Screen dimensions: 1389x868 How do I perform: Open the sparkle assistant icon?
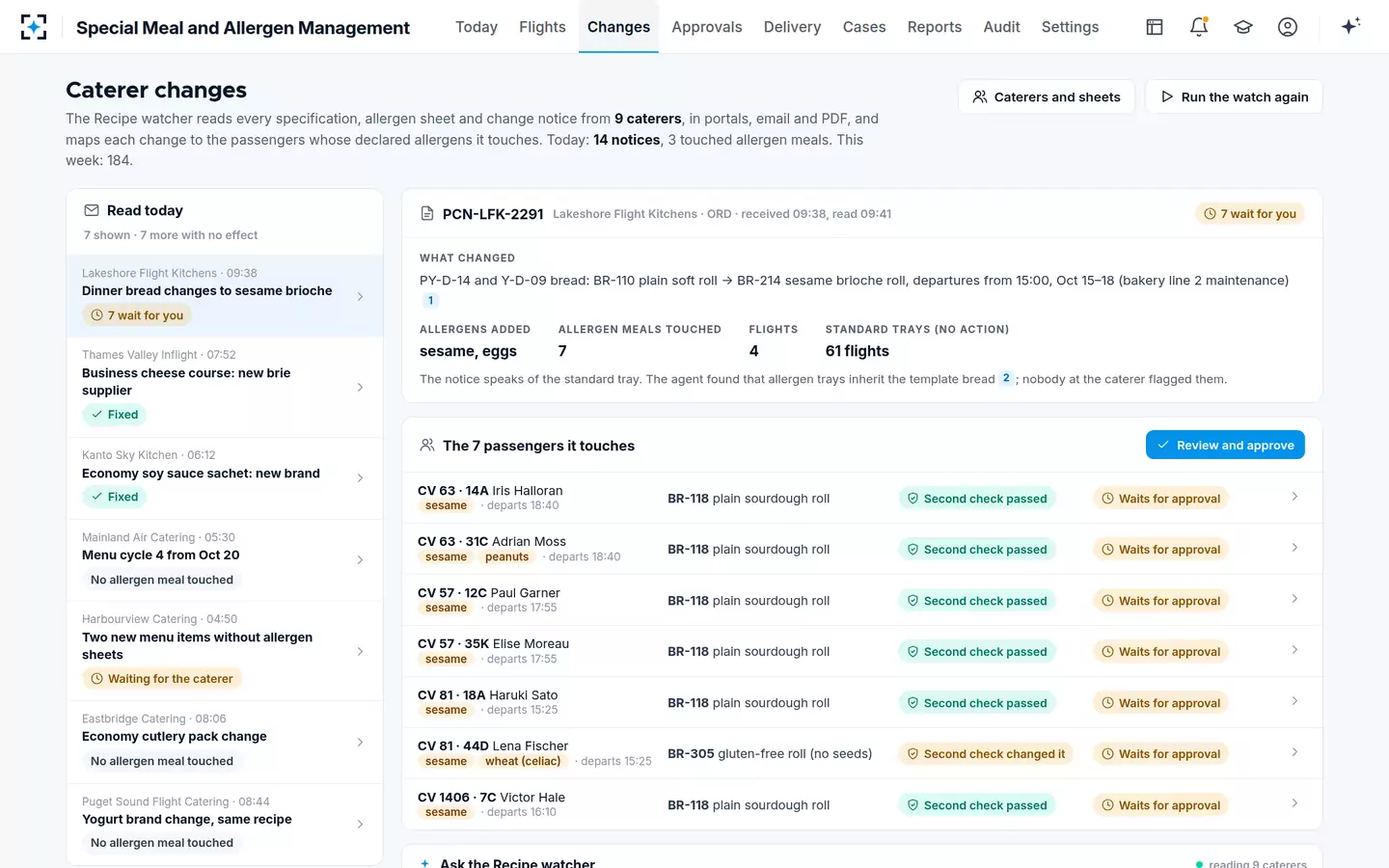pos(1350,26)
